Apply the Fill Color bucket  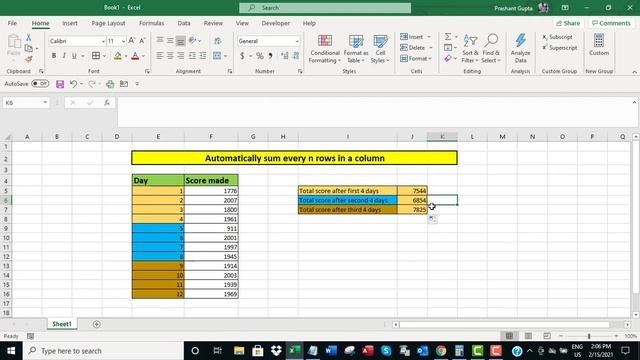pos(118,56)
